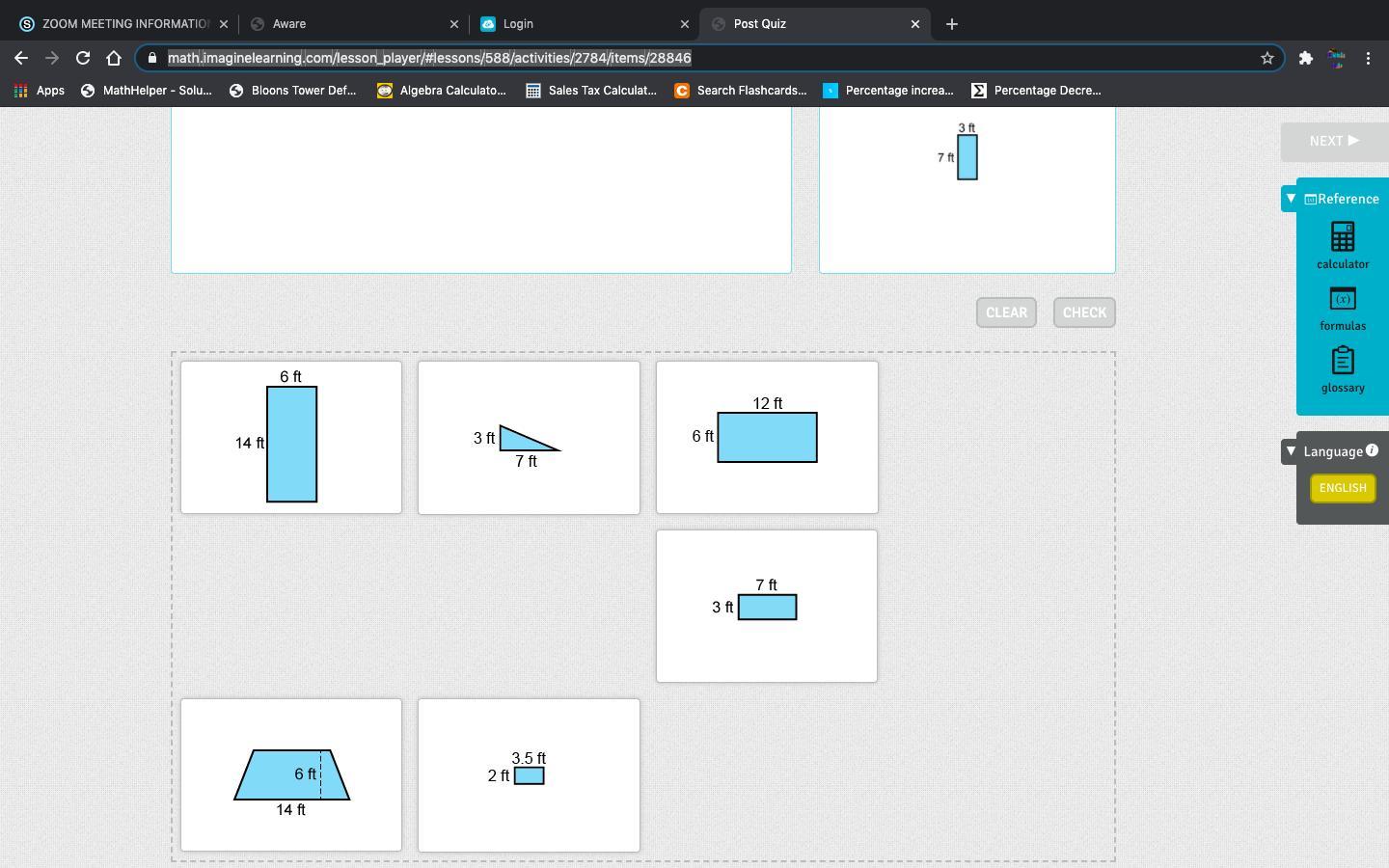Viewport: 1389px width, 868px height.
Task: Select the 6 ft by 14 ft rectangle card
Action: 291,438
